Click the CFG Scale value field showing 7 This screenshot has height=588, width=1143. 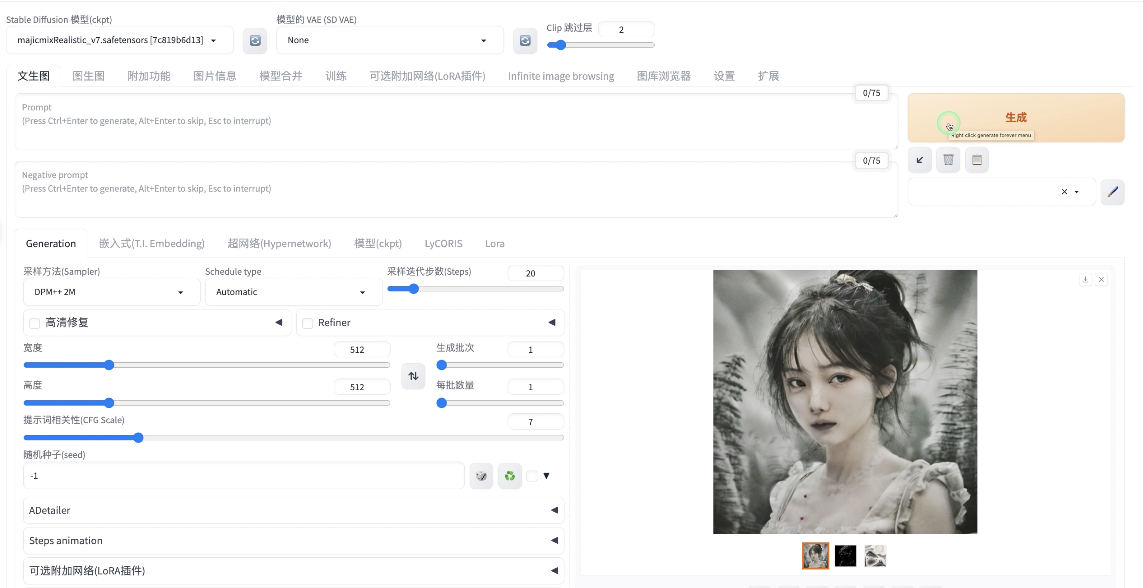pos(536,422)
